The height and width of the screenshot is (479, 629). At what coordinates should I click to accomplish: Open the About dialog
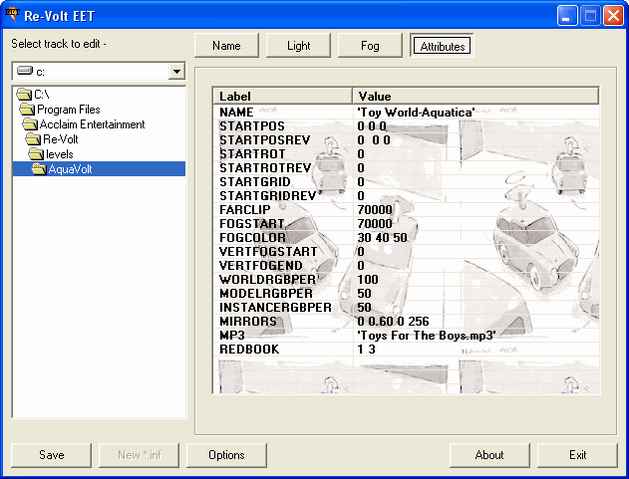tap(489, 455)
